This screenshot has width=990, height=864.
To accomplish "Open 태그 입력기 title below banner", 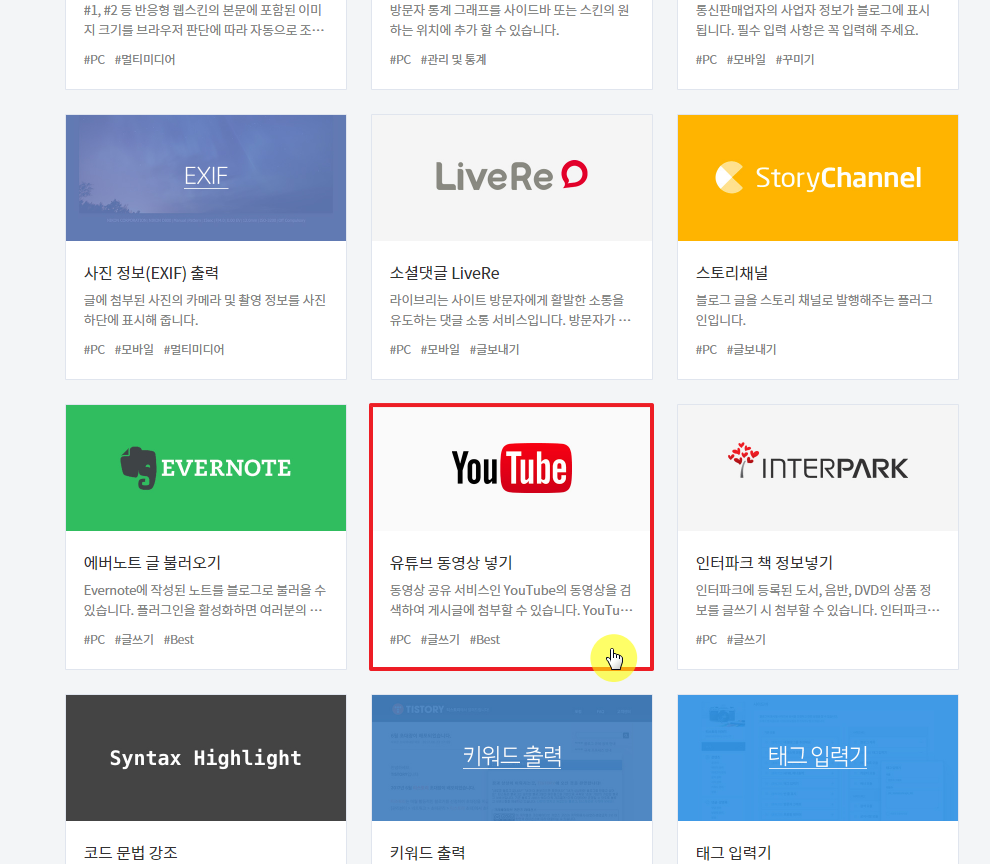I will (734, 853).
